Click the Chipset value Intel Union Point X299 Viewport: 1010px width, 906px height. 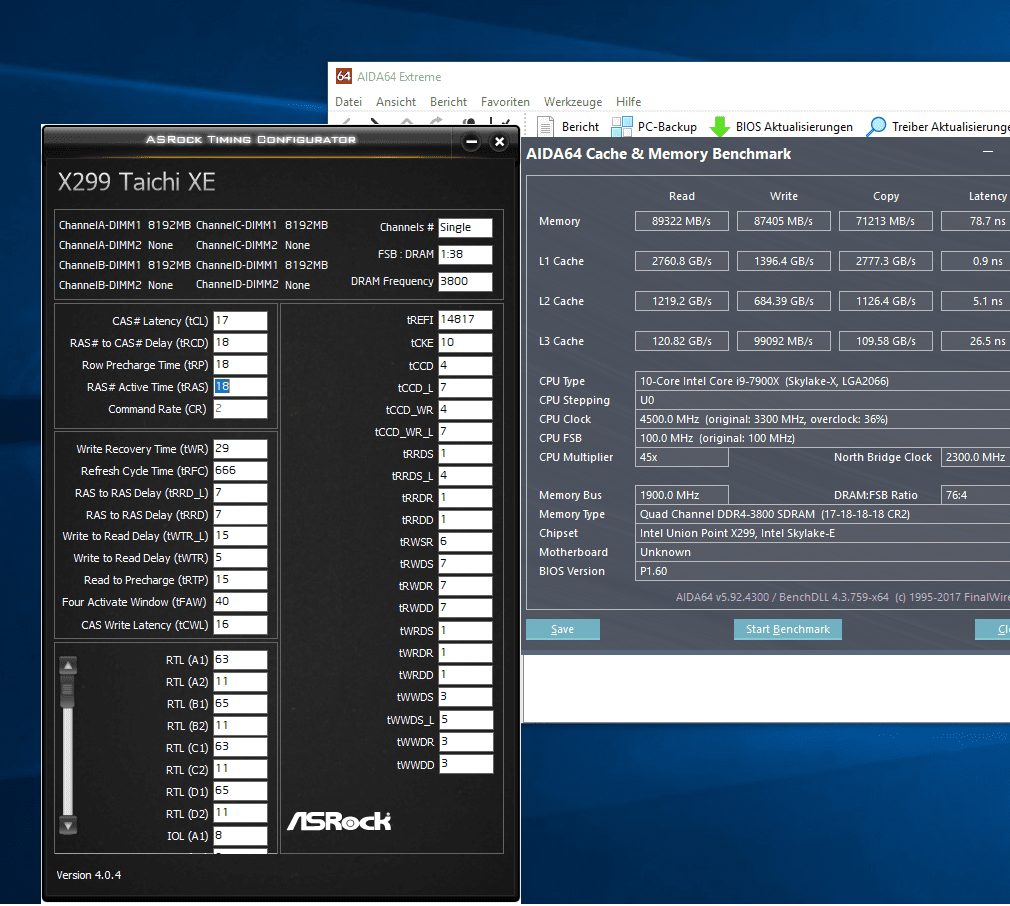pyautogui.click(x=822, y=533)
